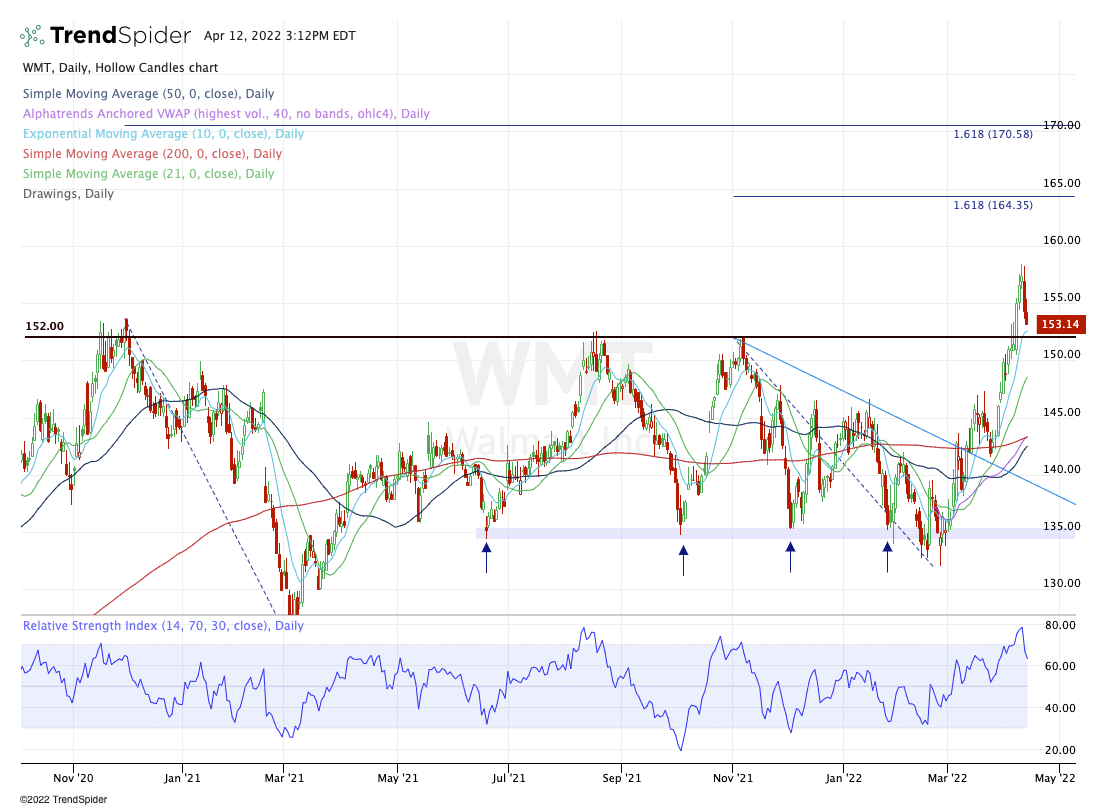1106x809 pixels.
Task: Click the Nov '21 date axis label
Action: click(x=733, y=778)
